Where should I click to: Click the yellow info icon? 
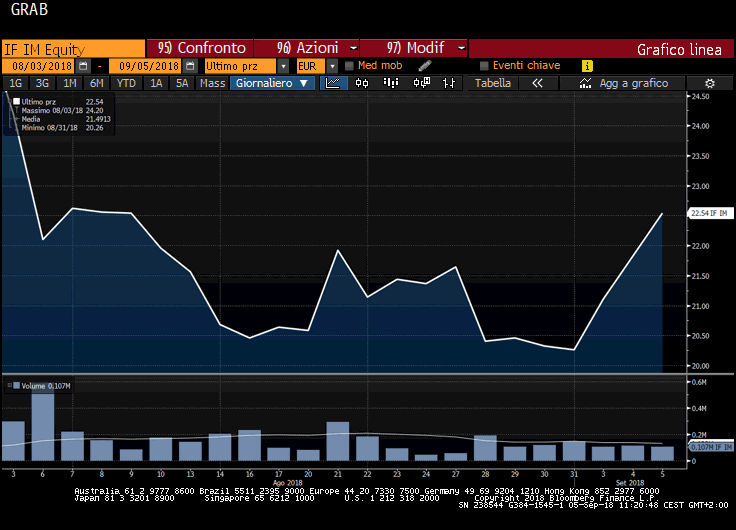pos(587,66)
